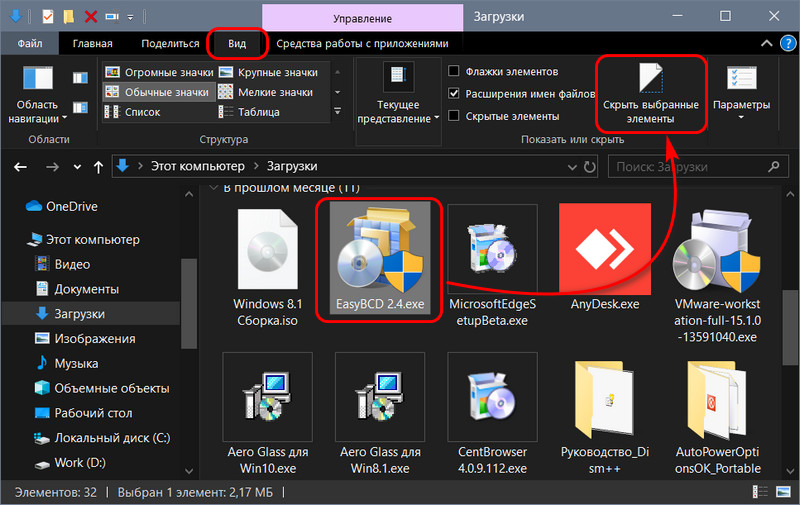Tick the Скрытые элементы checkbox
This screenshot has height=505, width=800.
point(454,116)
